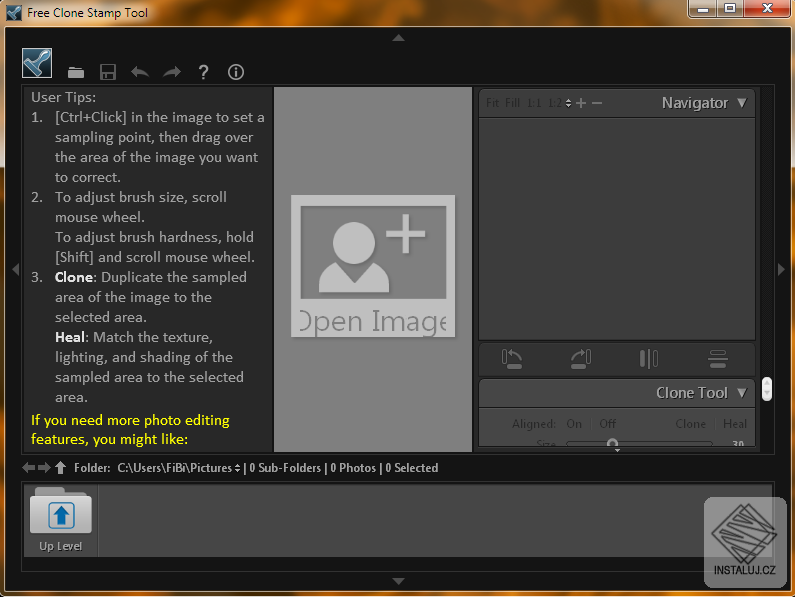
Task: Click the brush Size slider handle
Action: (x=612, y=443)
